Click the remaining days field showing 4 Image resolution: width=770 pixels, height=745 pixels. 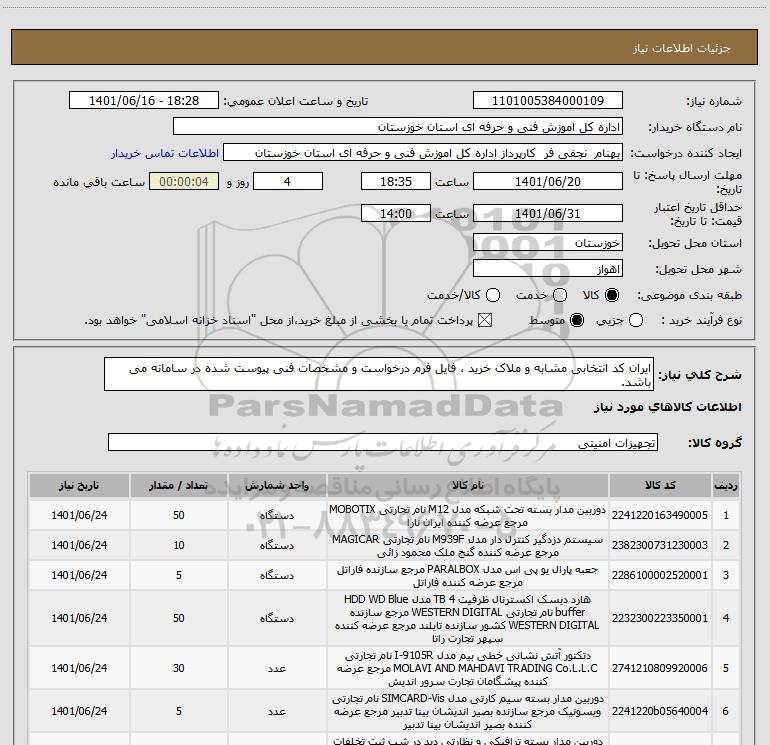tap(288, 181)
